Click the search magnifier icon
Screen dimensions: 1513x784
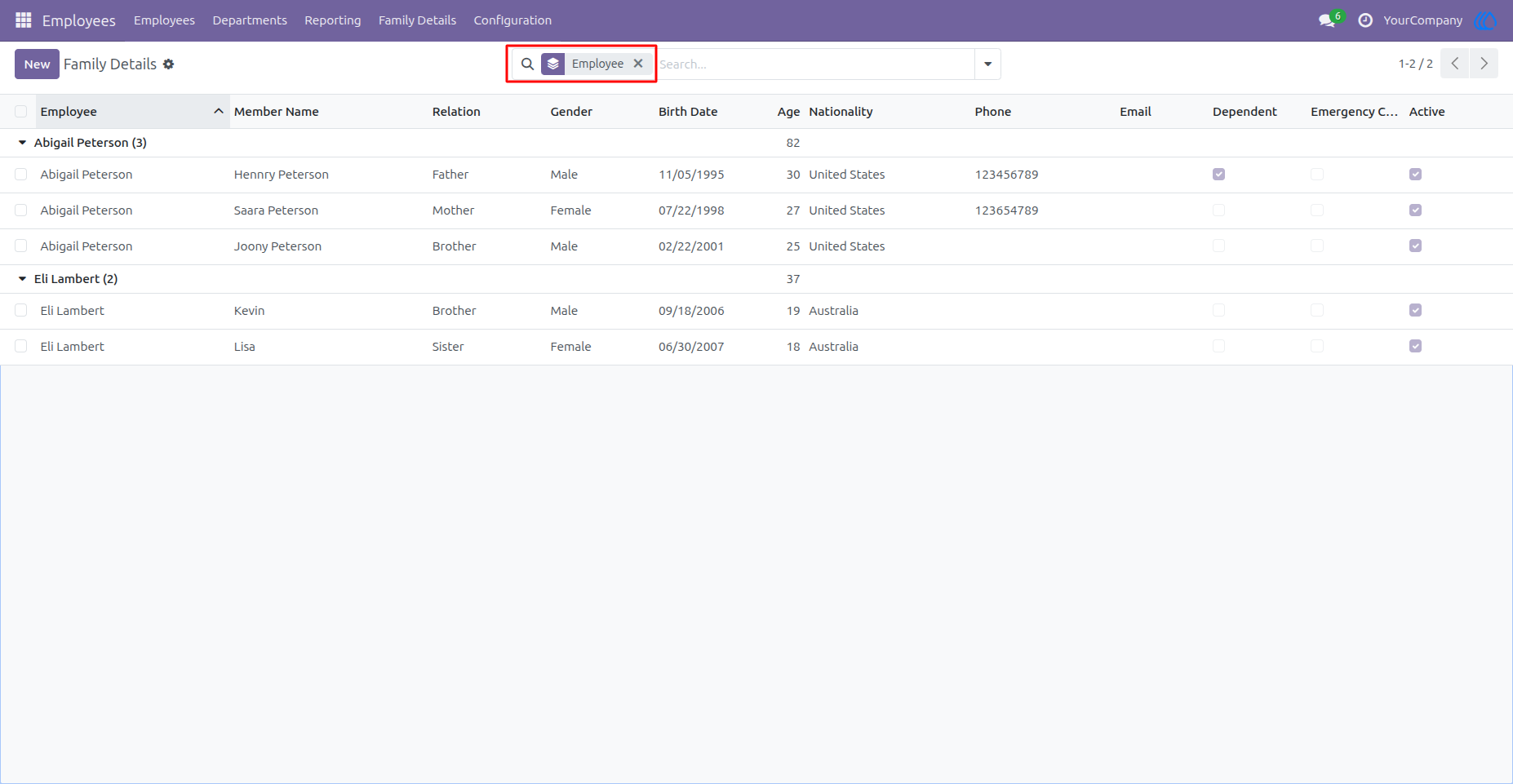(x=527, y=64)
